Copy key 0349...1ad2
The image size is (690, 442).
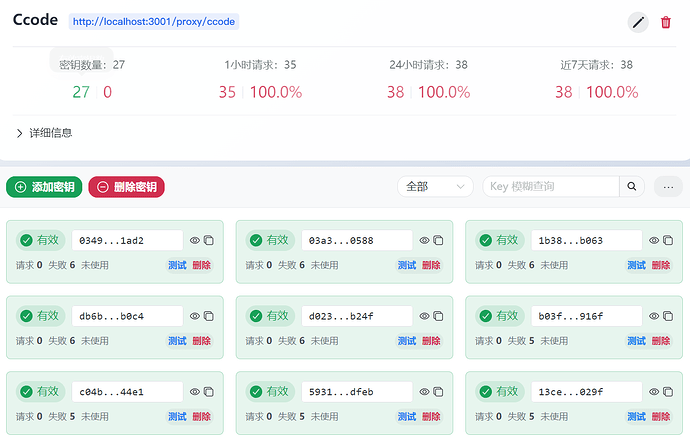(x=209, y=240)
